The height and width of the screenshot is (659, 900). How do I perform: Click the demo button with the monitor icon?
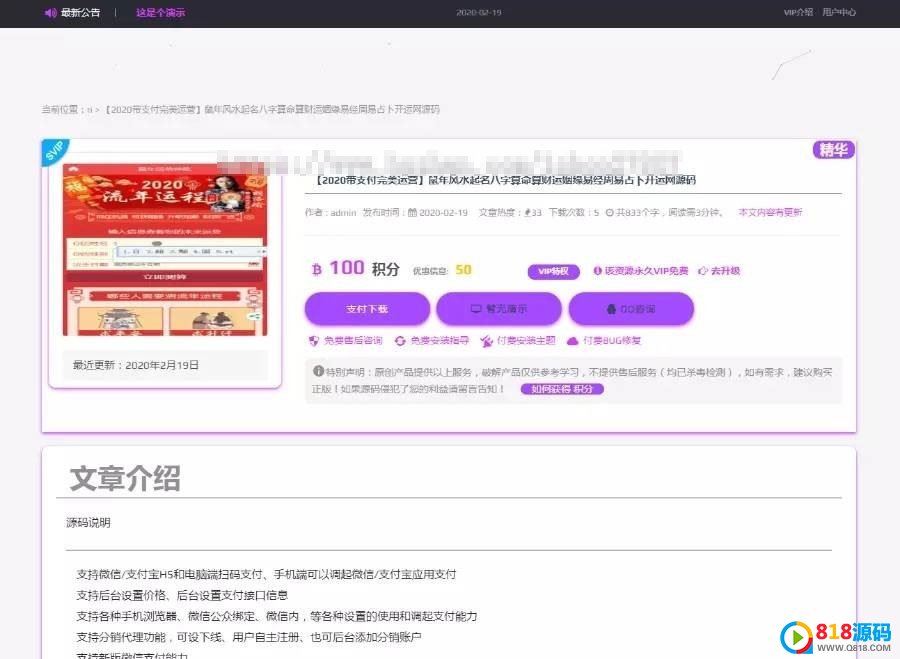point(499,309)
